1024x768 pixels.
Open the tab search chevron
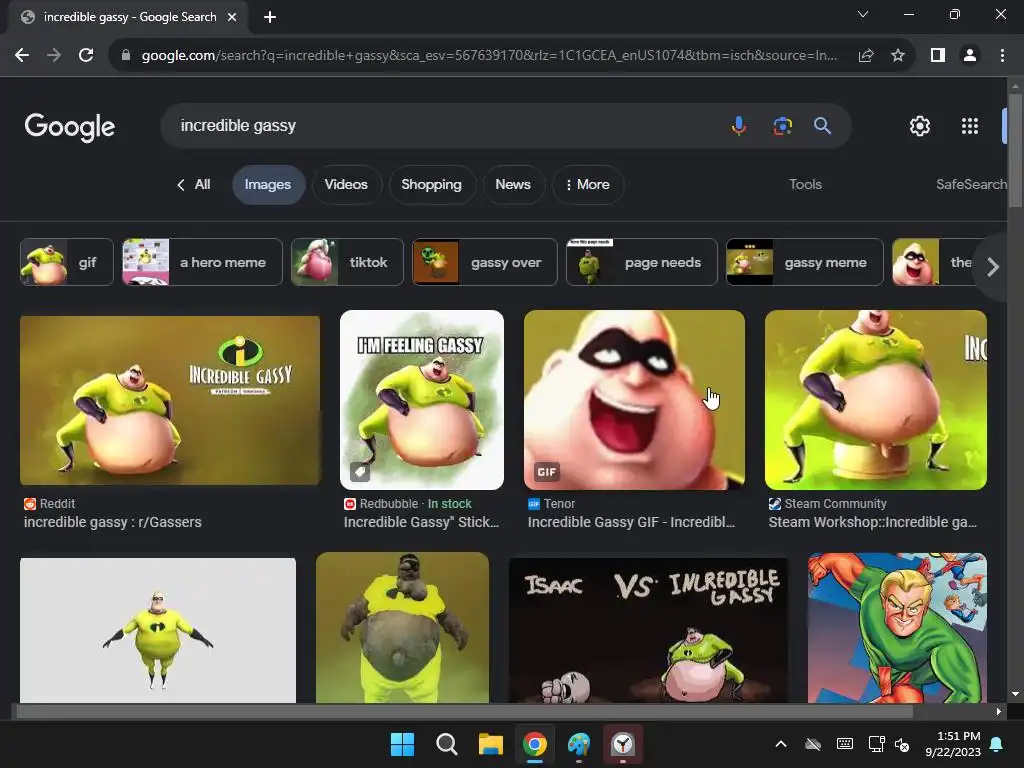[x=863, y=14]
